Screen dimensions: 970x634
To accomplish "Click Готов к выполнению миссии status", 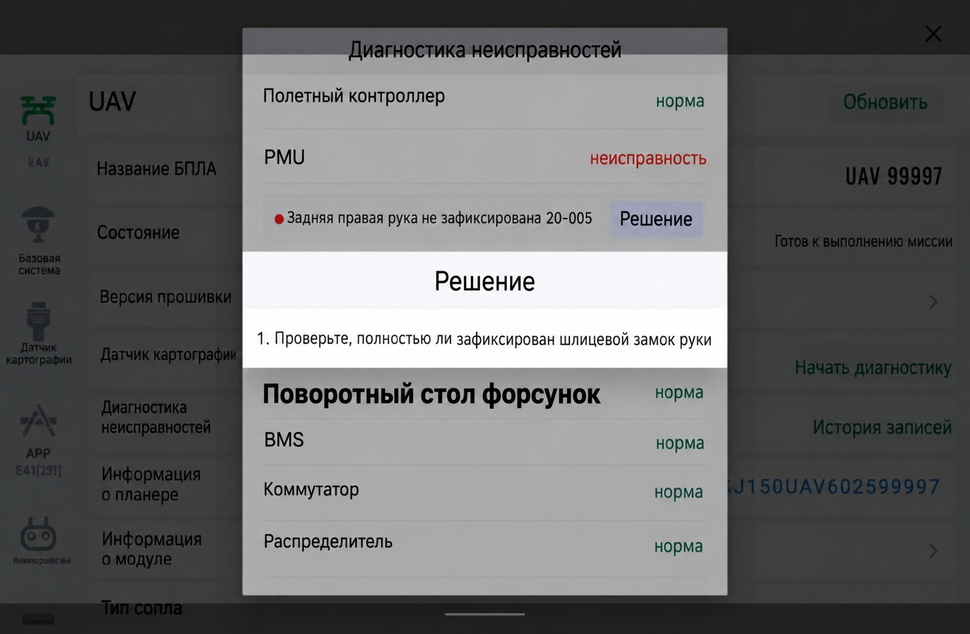I will pyautogui.click(x=863, y=242).
